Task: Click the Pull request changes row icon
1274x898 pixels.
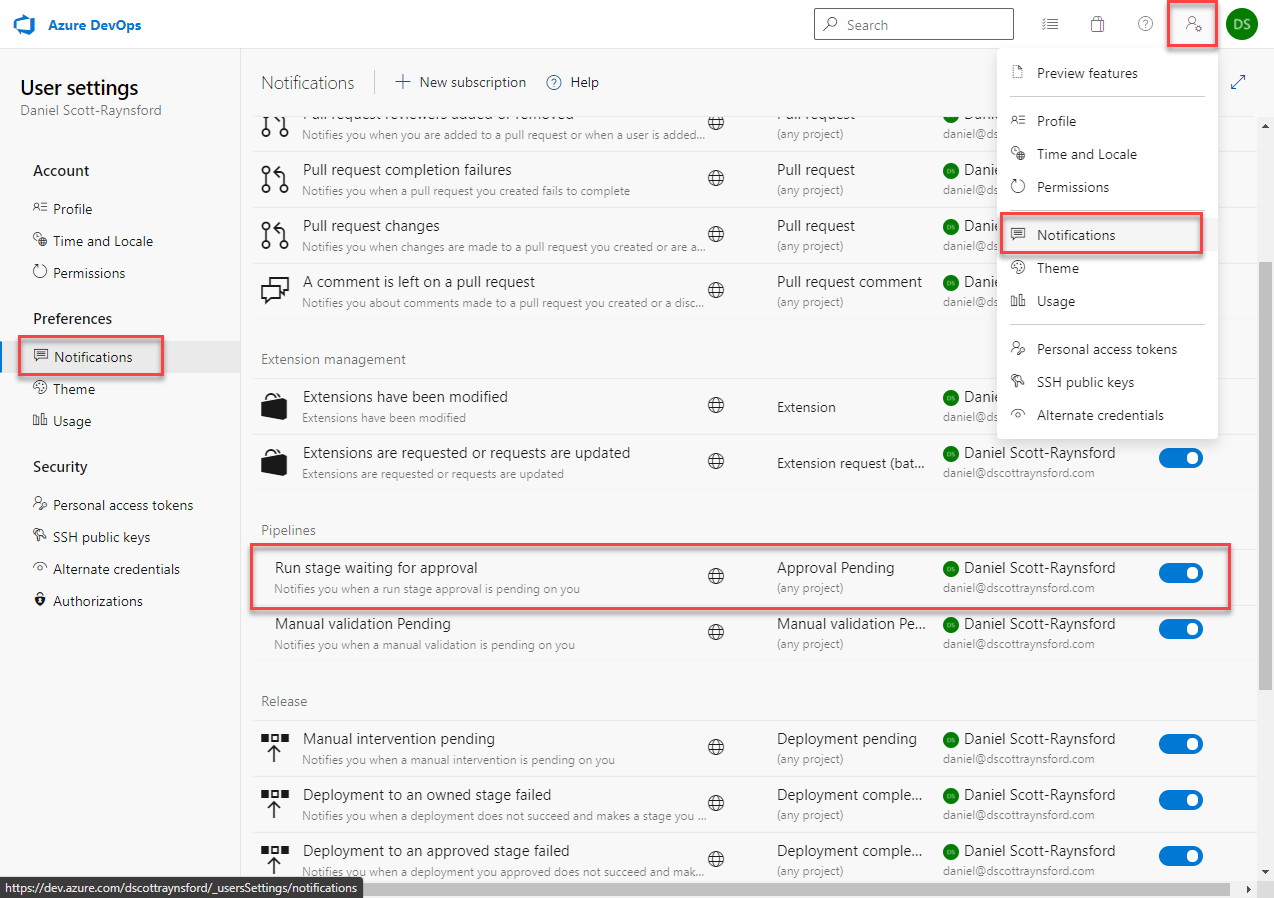Action: coord(274,235)
